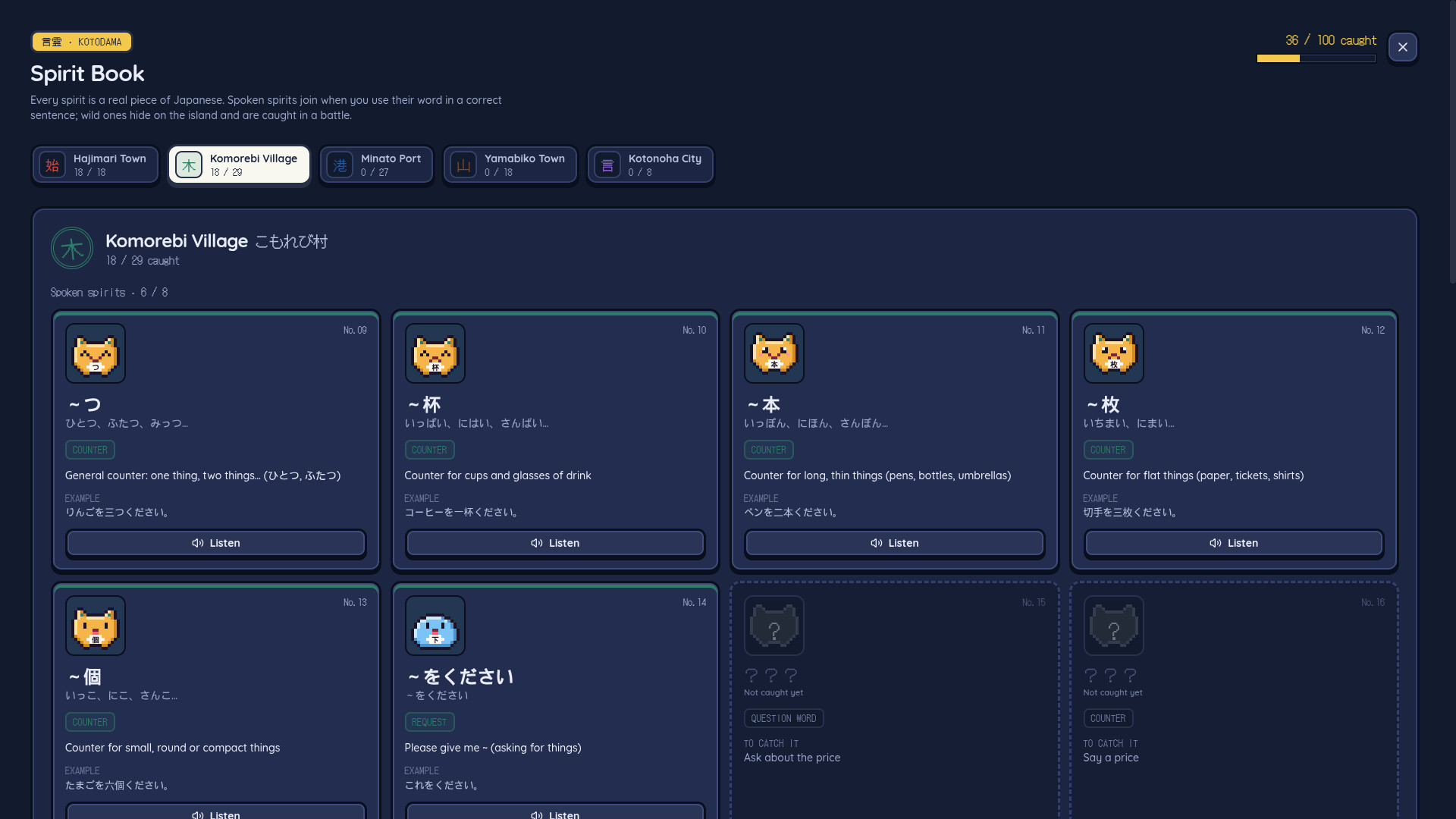
Task: Select the Komorebi Village tab
Action: [x=239, y=165]
